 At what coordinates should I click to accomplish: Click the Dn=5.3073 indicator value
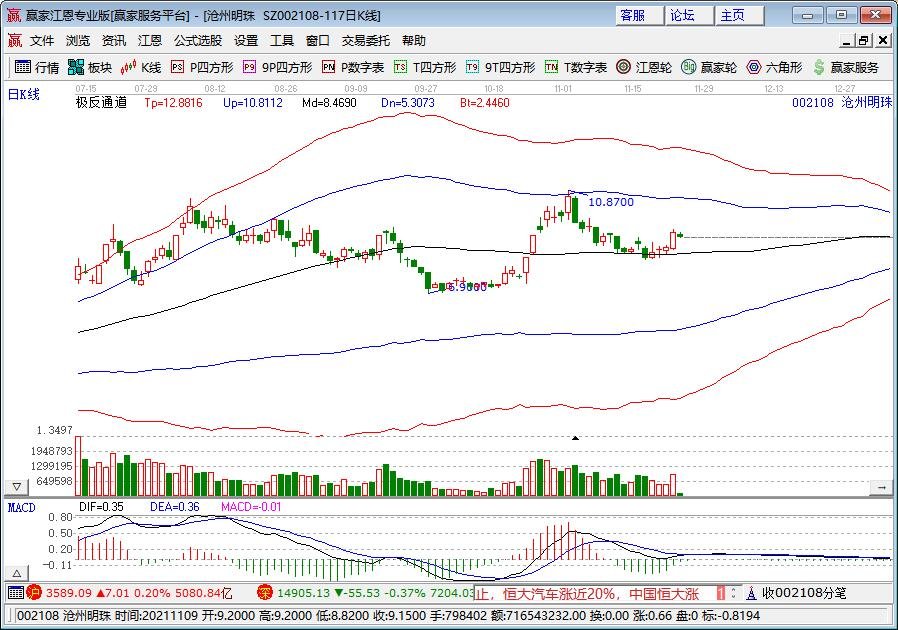408,103
